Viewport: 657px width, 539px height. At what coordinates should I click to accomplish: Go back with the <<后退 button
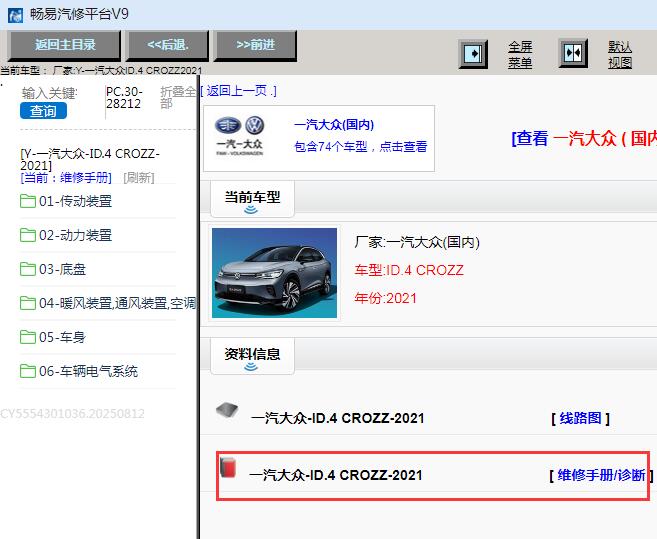pos(167,45)
